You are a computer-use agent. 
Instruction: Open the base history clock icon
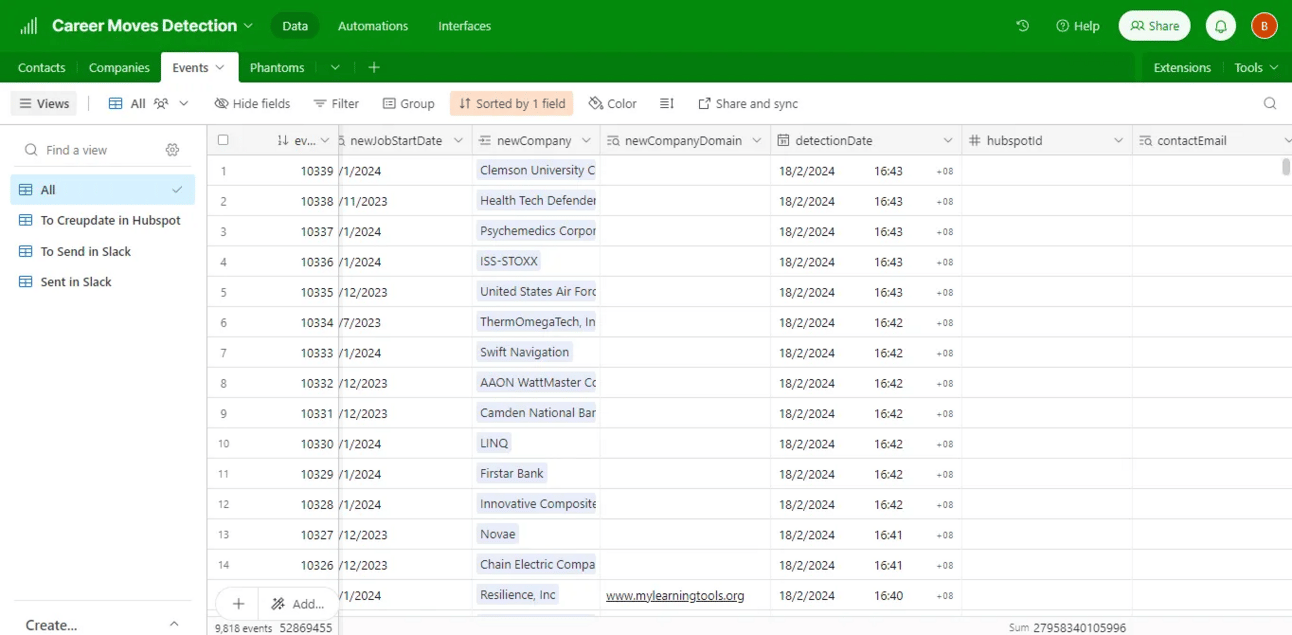coord(1022,26)
